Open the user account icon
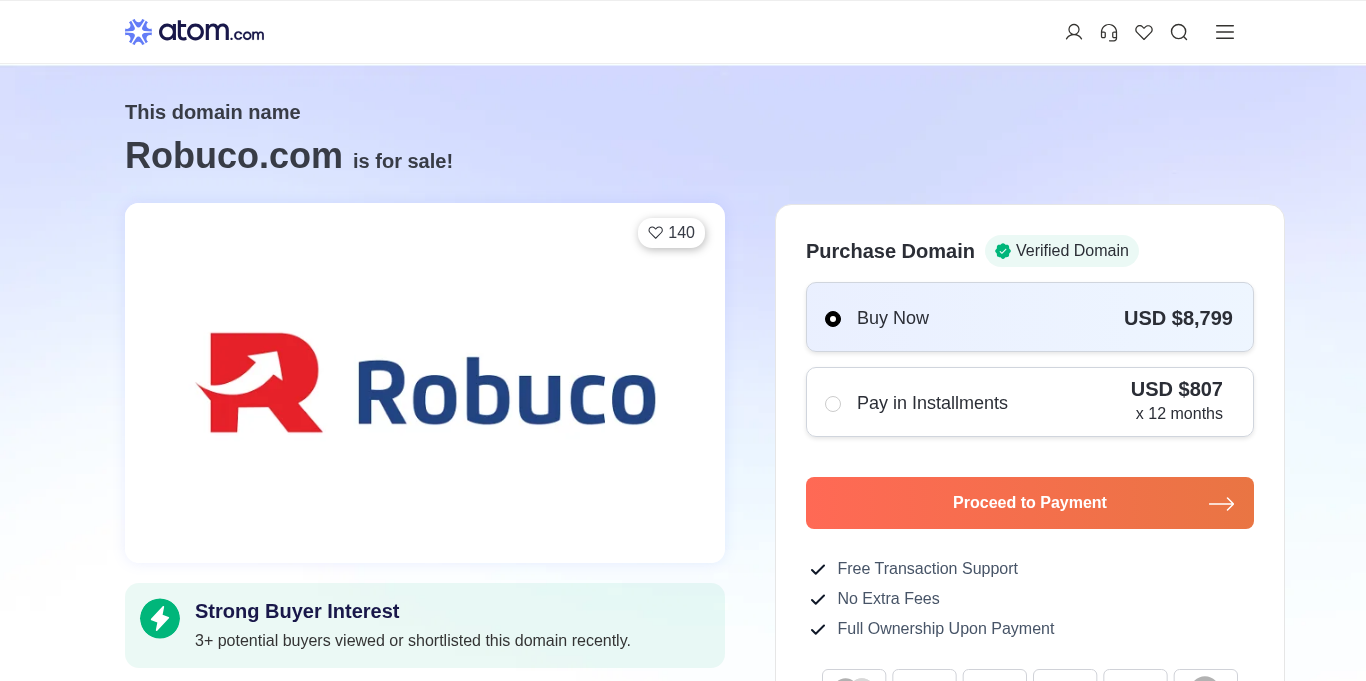Image resolution: width=1366 pixels, height=681 pixels. [x=1074, y=32]
